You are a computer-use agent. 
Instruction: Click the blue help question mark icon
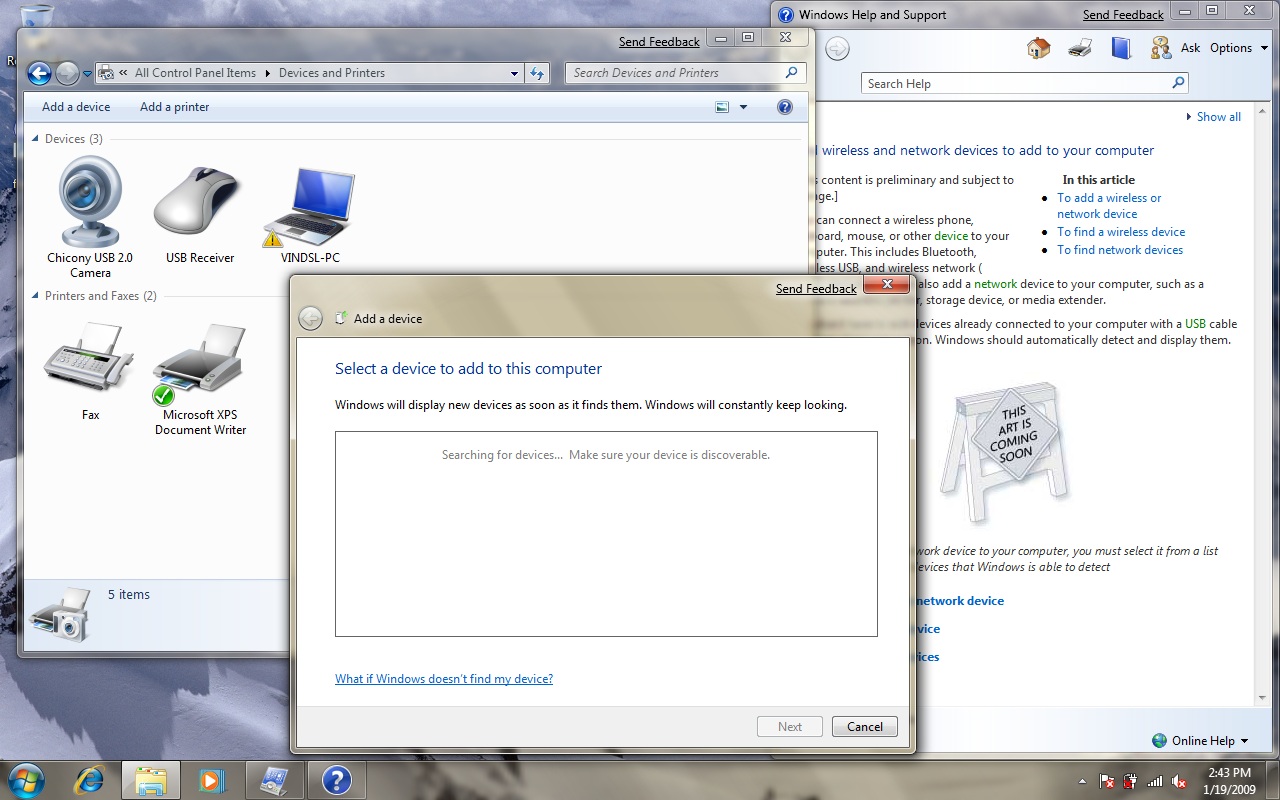[x=785, y=107]
